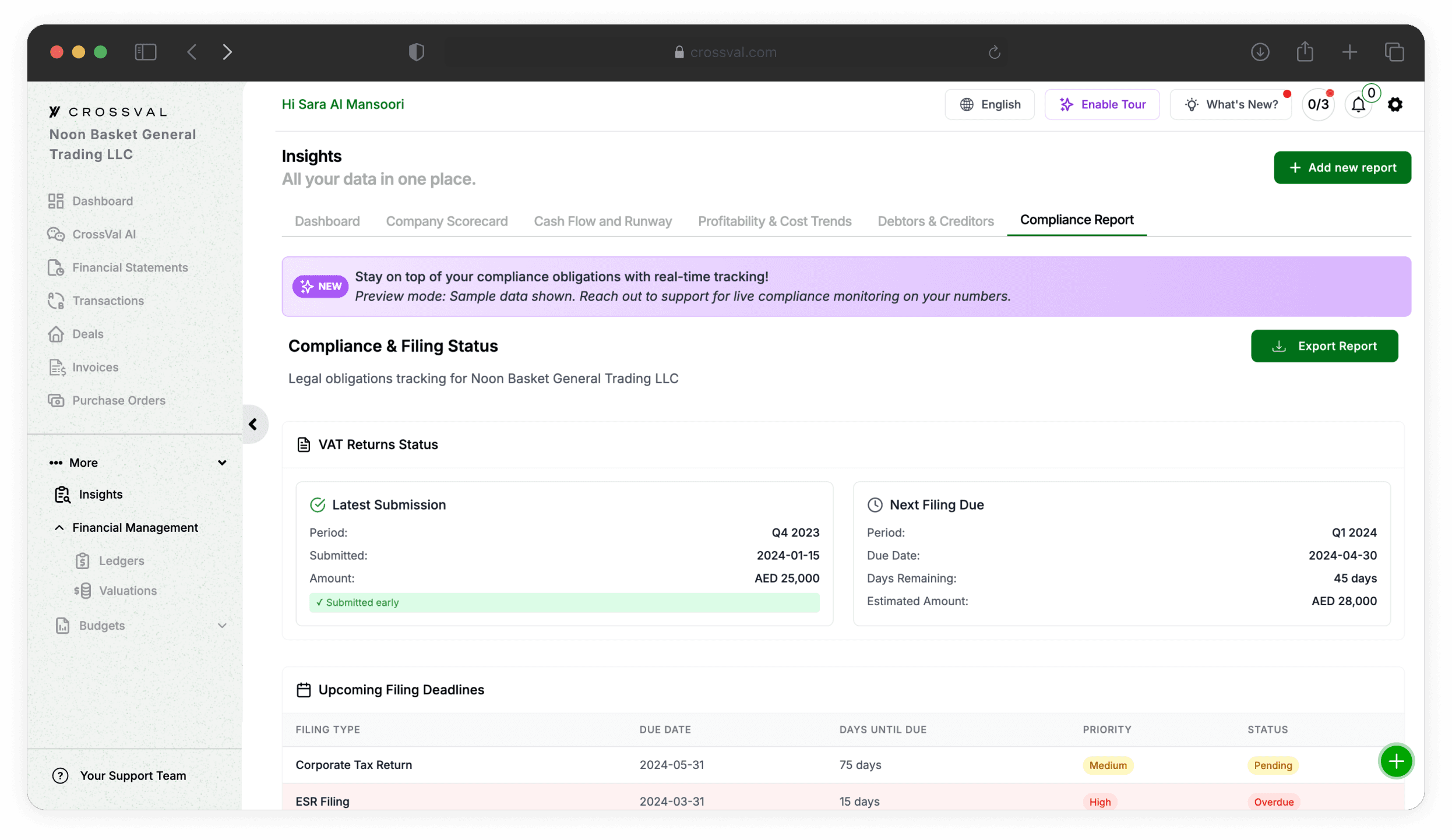This screenshot has height=840, width=1452.
Task: Show browser tab overview
Action: coord(1394,52)
